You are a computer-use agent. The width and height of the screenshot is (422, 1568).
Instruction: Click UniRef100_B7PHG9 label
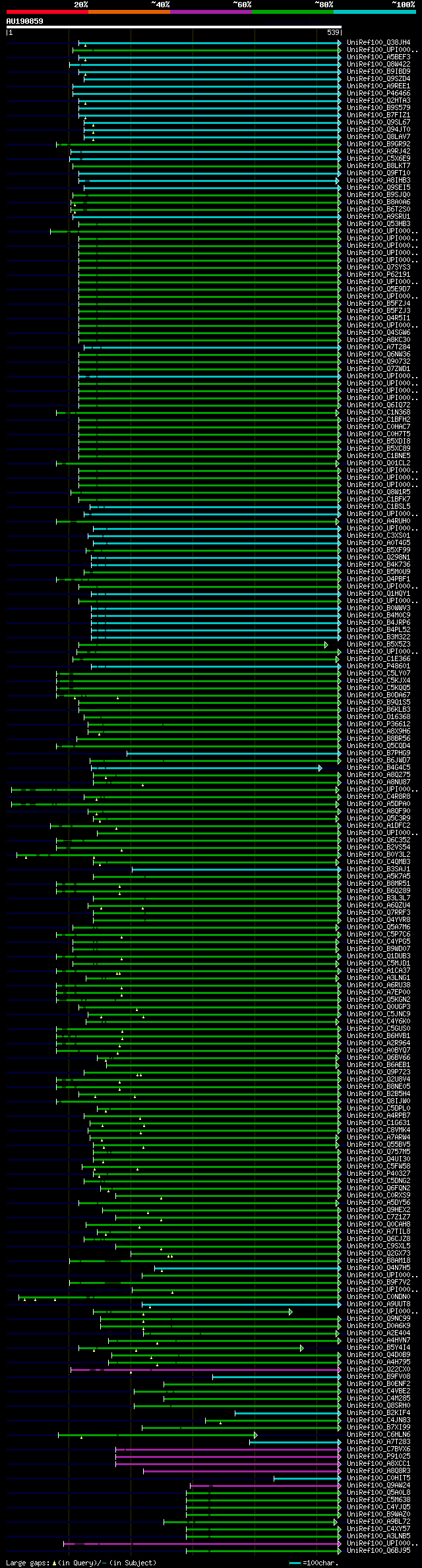point(378,753)
